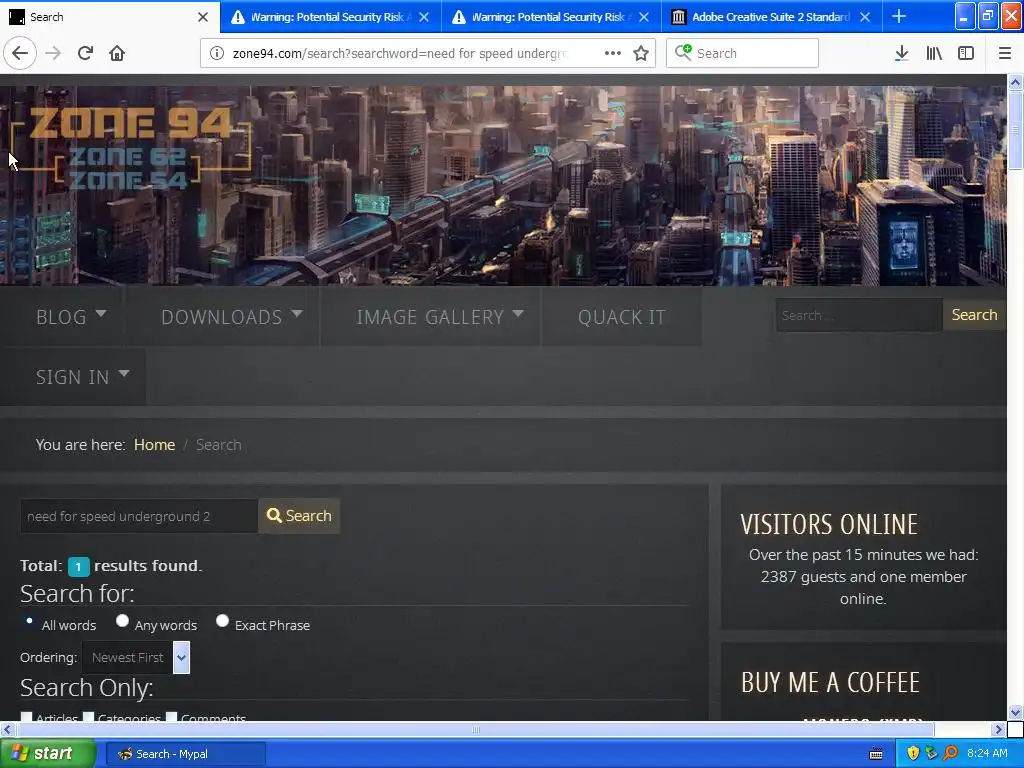Click the VISITORS ONLINE heading
The image size is (1024, 768).
pos(829,524)
